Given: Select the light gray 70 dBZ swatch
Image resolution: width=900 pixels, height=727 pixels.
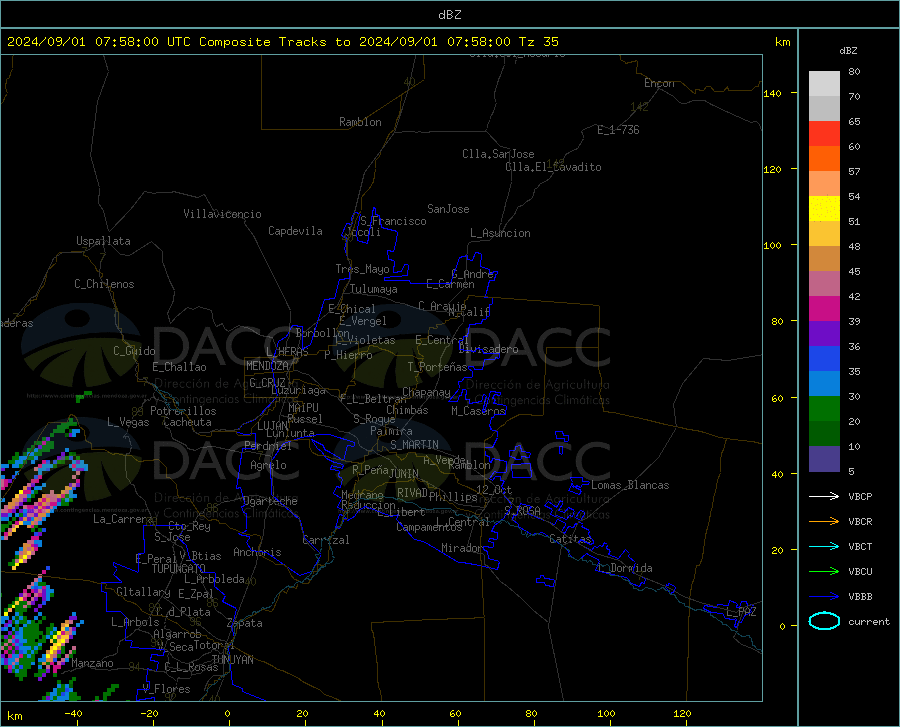Looking at the screenshot, I should point(824,84).
